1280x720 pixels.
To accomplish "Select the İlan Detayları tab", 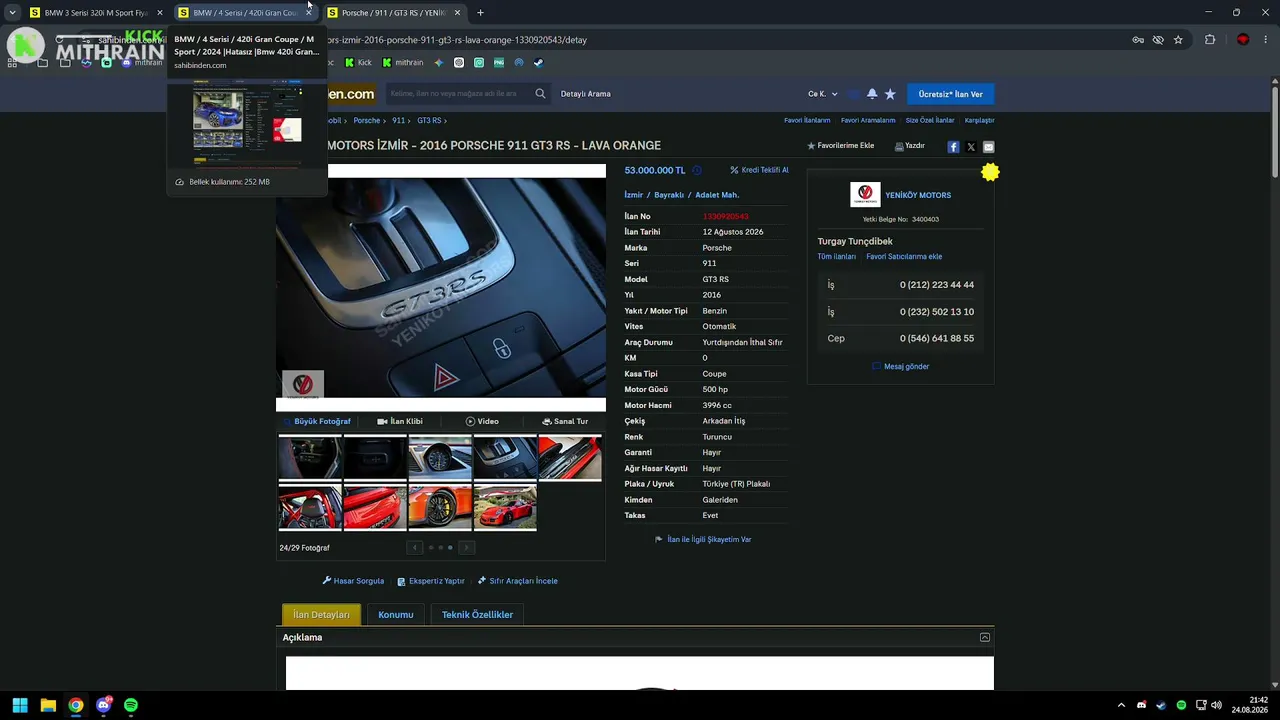I will (321, 615).
